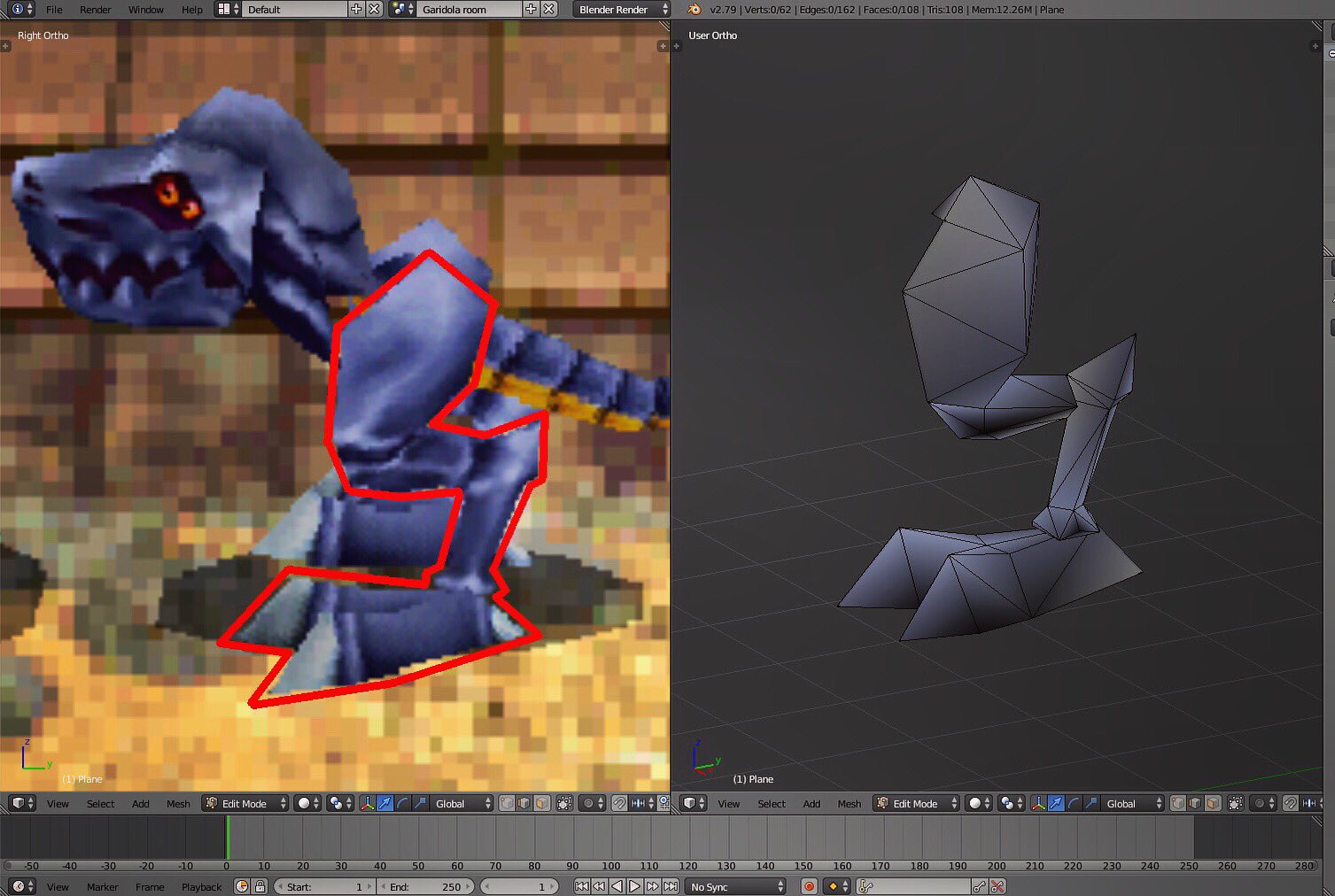Enable vertex select mode in left viewport
The height and width of the screenshot is (896, 1335).
pos(507,803)
